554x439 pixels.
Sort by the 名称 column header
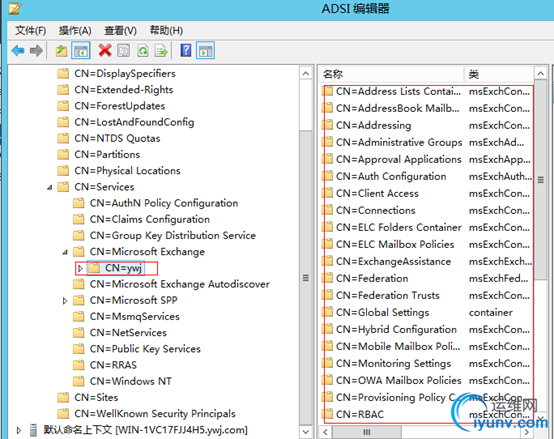point(392,74)
